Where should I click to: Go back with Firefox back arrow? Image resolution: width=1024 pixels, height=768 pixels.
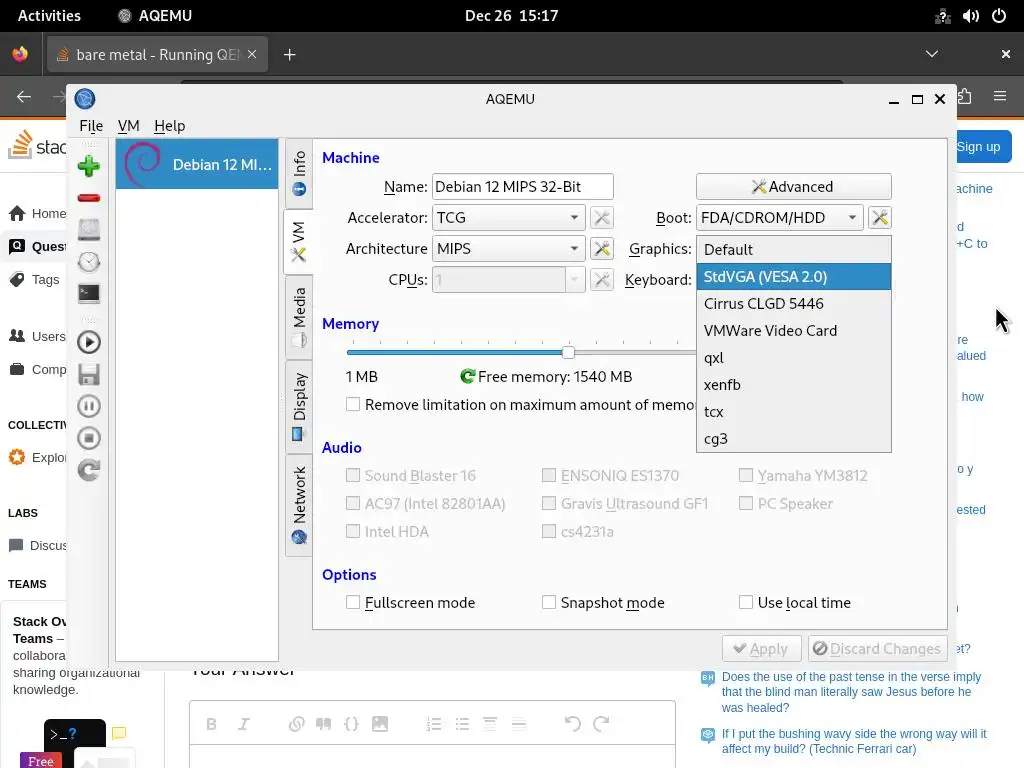click(24, 97)
